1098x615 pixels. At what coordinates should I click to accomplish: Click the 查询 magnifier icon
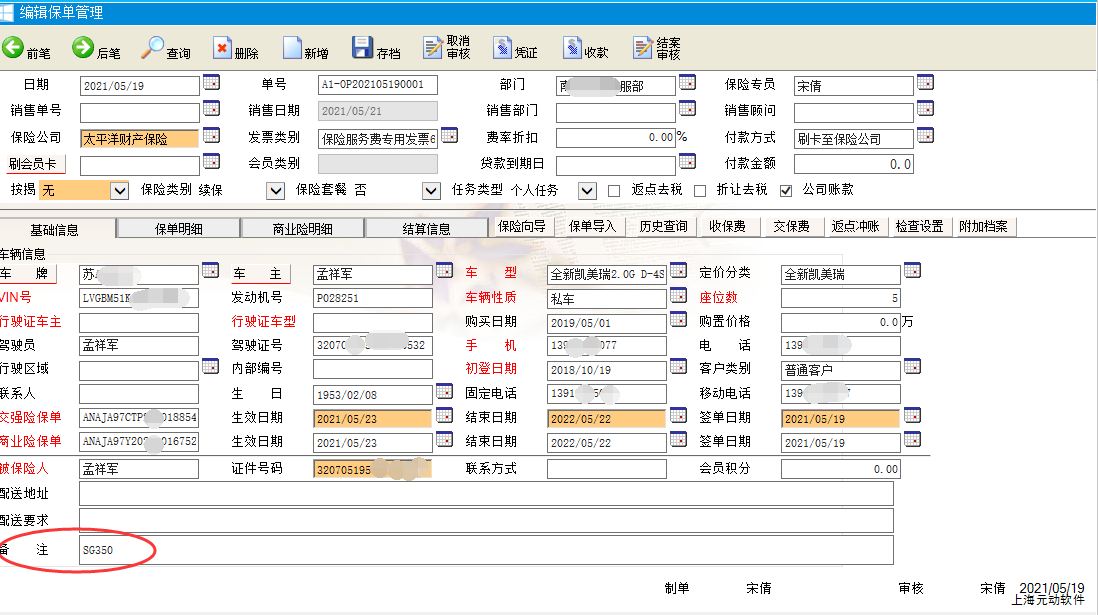(153, 48)
